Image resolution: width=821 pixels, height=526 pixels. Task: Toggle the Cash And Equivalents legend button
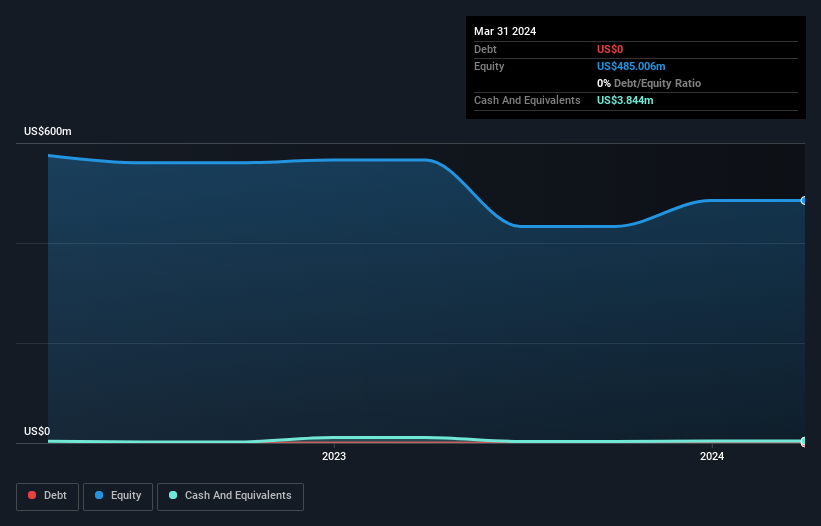coord(230,496)
